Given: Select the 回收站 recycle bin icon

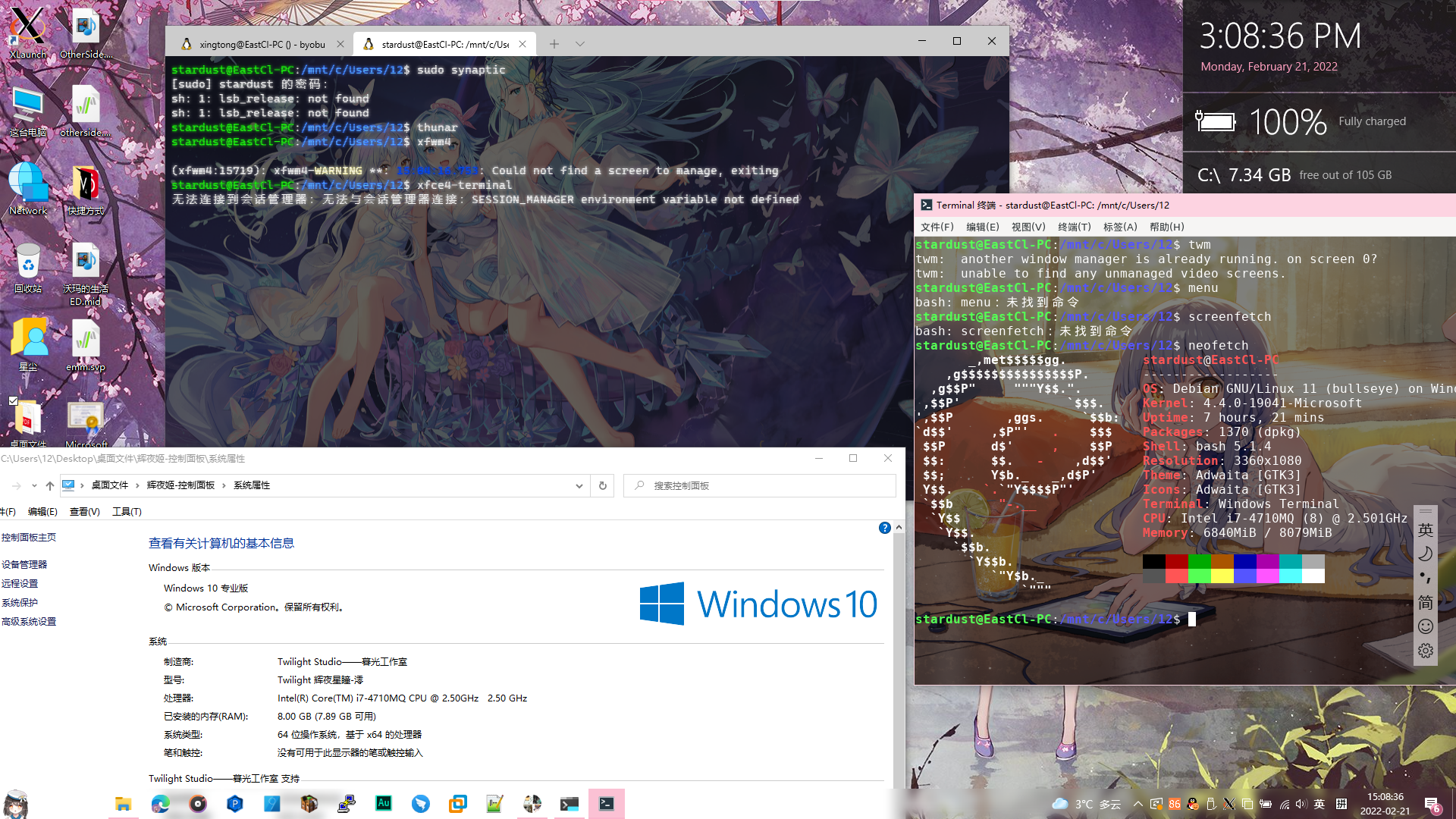Looking at the screenshot, I should click(x=27, y=268).
